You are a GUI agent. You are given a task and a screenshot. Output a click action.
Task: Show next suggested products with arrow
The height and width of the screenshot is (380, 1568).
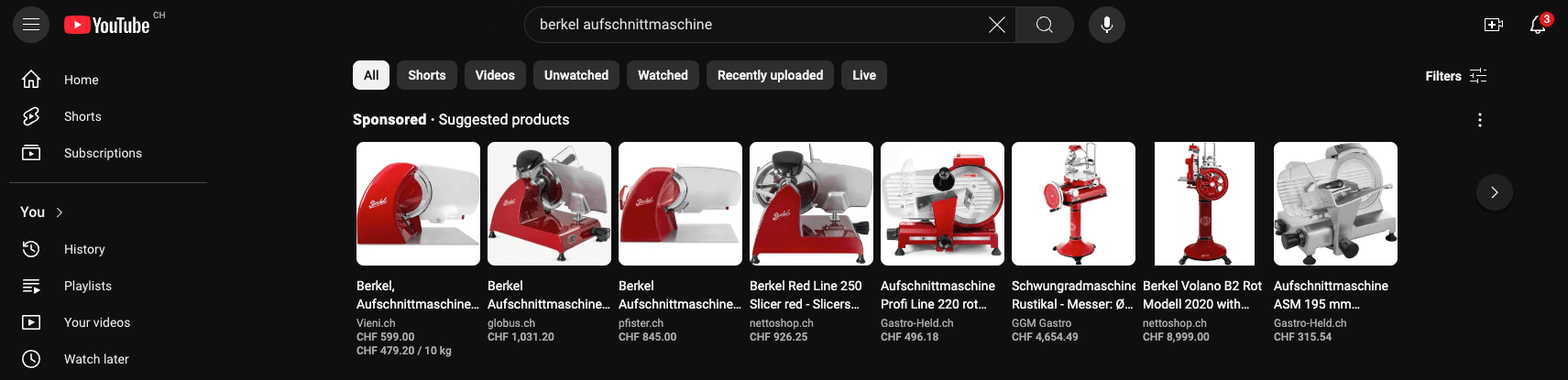click(1495, 192)
